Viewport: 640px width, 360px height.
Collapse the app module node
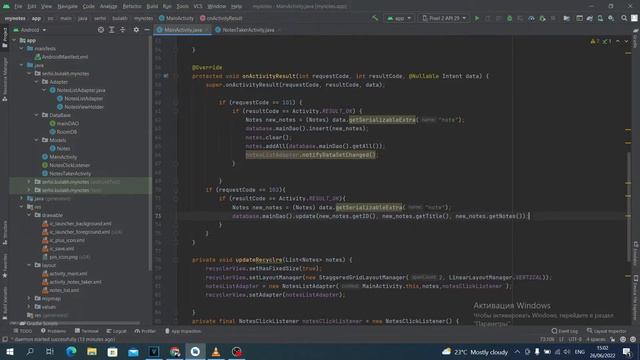(x=15, y=40)
